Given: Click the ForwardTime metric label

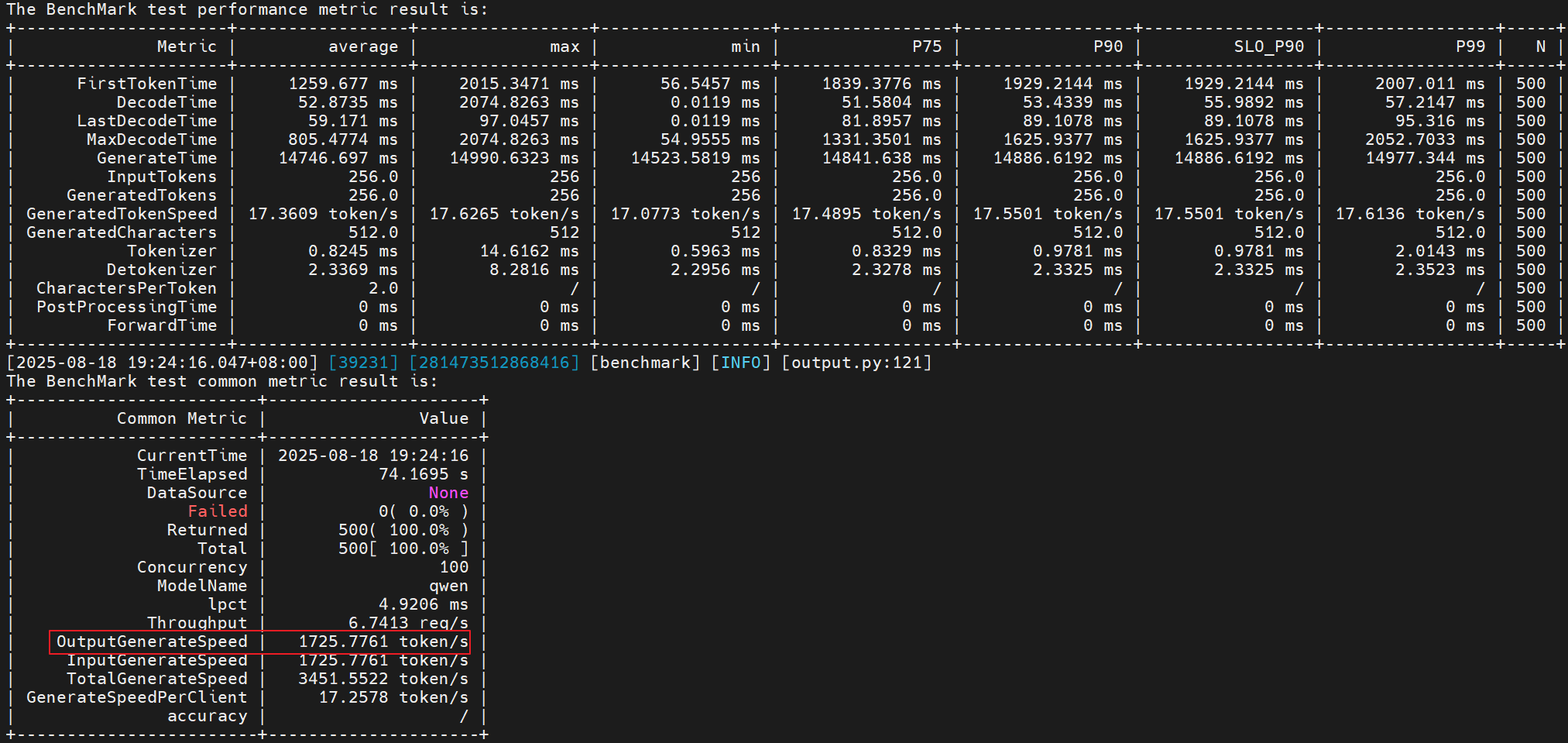Looking at the screenshot, I should click(x=162, y=325).
